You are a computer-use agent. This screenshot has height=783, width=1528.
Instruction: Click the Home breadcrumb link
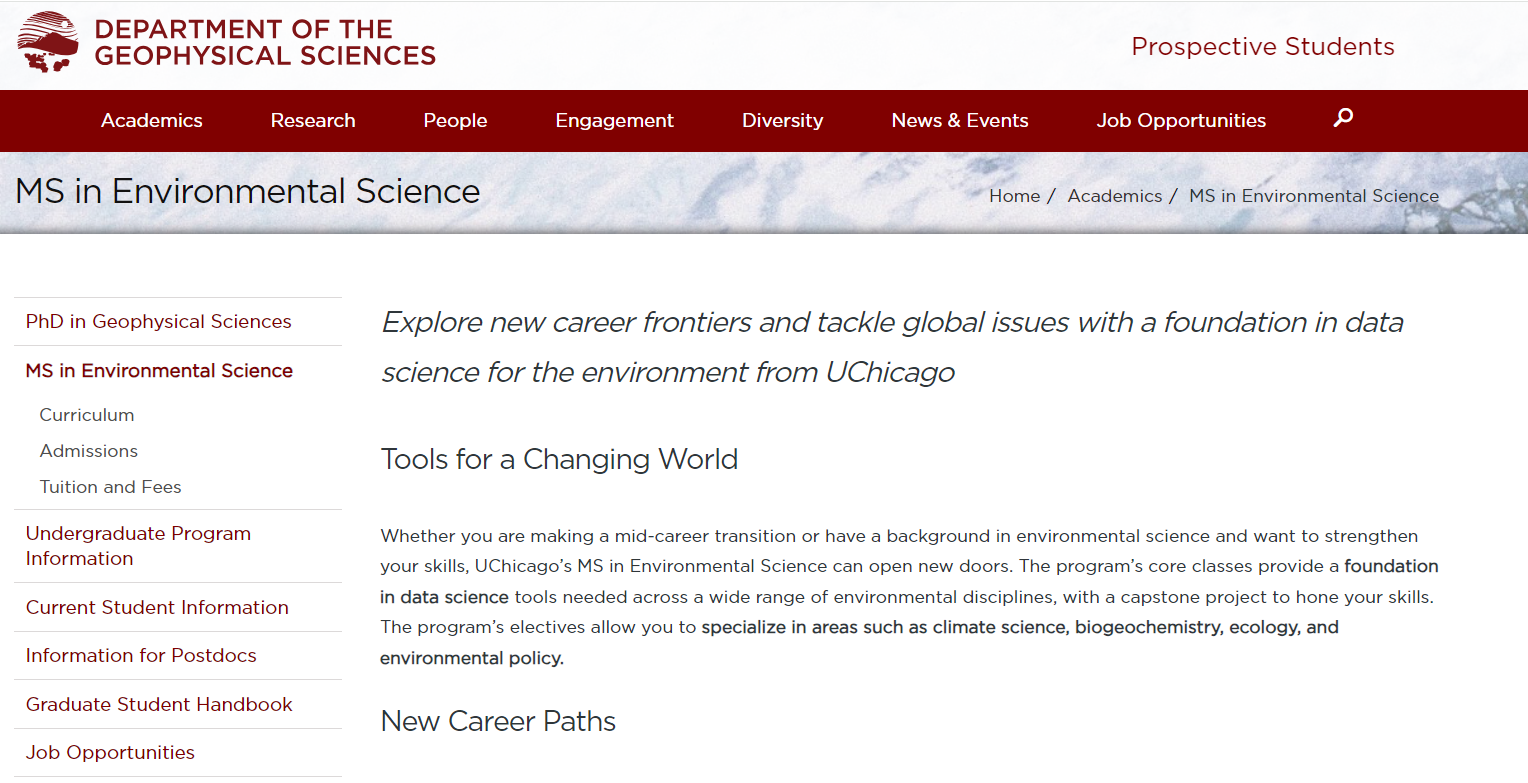pos(1014,196)
